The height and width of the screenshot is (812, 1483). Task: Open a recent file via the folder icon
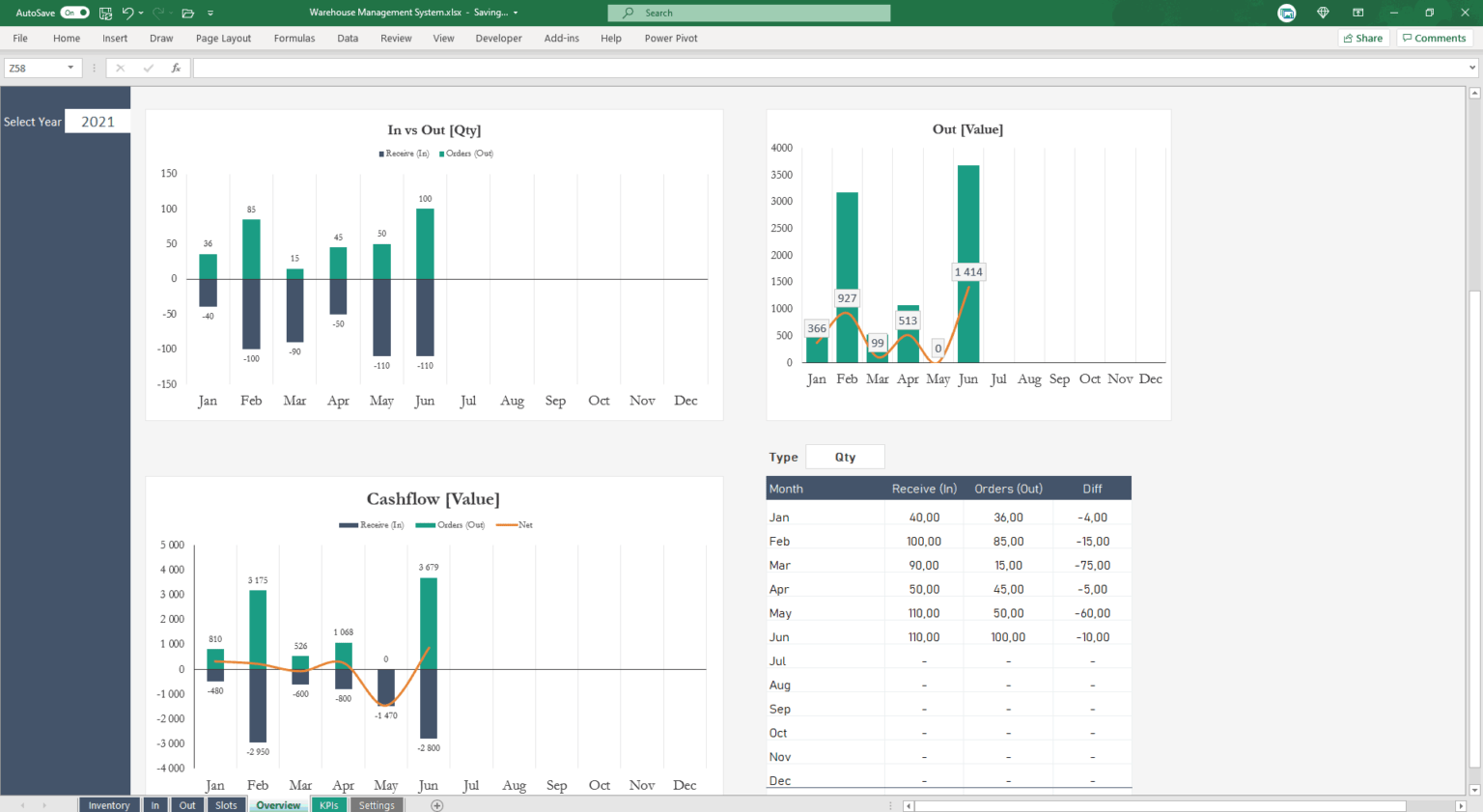tap(189, 13)
